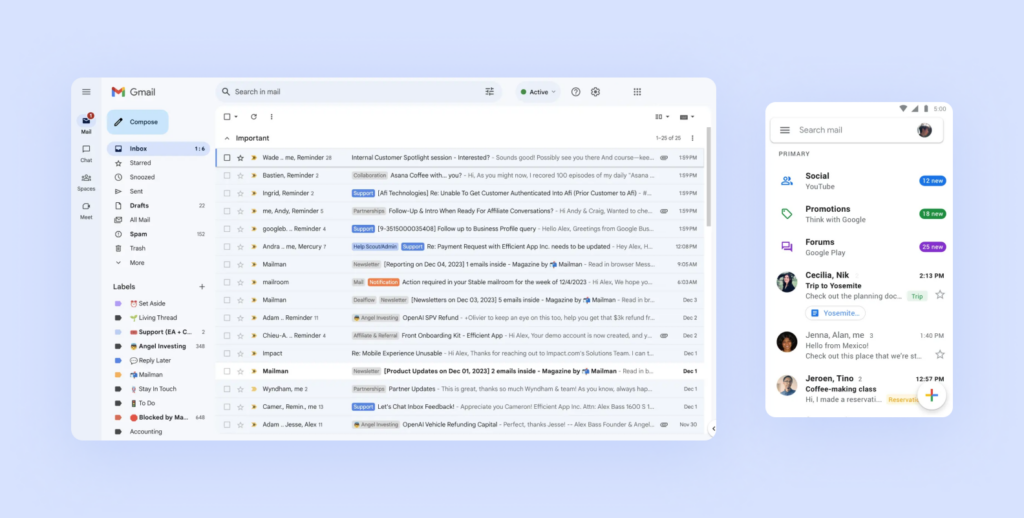Select the Promotions category in mobile inbox

pos(828,213)
